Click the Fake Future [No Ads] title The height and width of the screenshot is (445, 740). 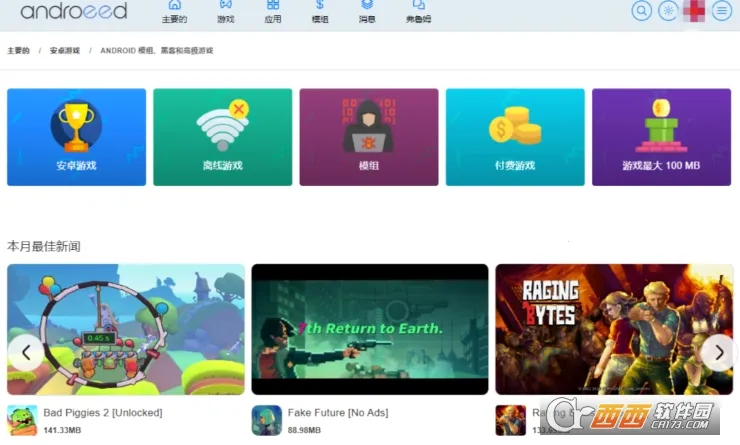[337, 412]
